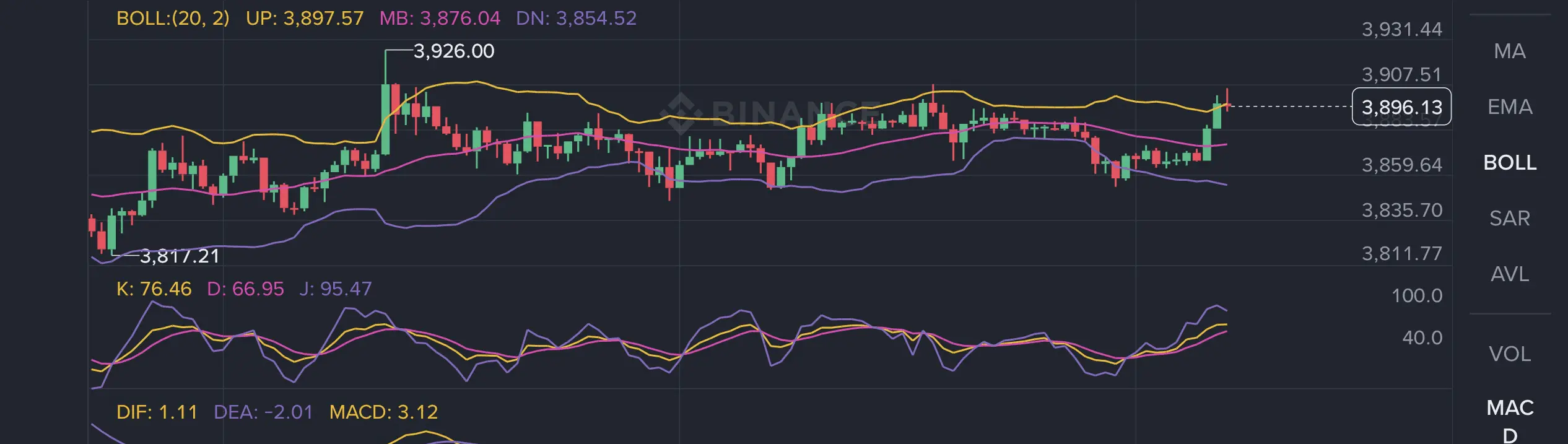
Task: Click the DIF: 1.11 value
Action: click(157, 412)
